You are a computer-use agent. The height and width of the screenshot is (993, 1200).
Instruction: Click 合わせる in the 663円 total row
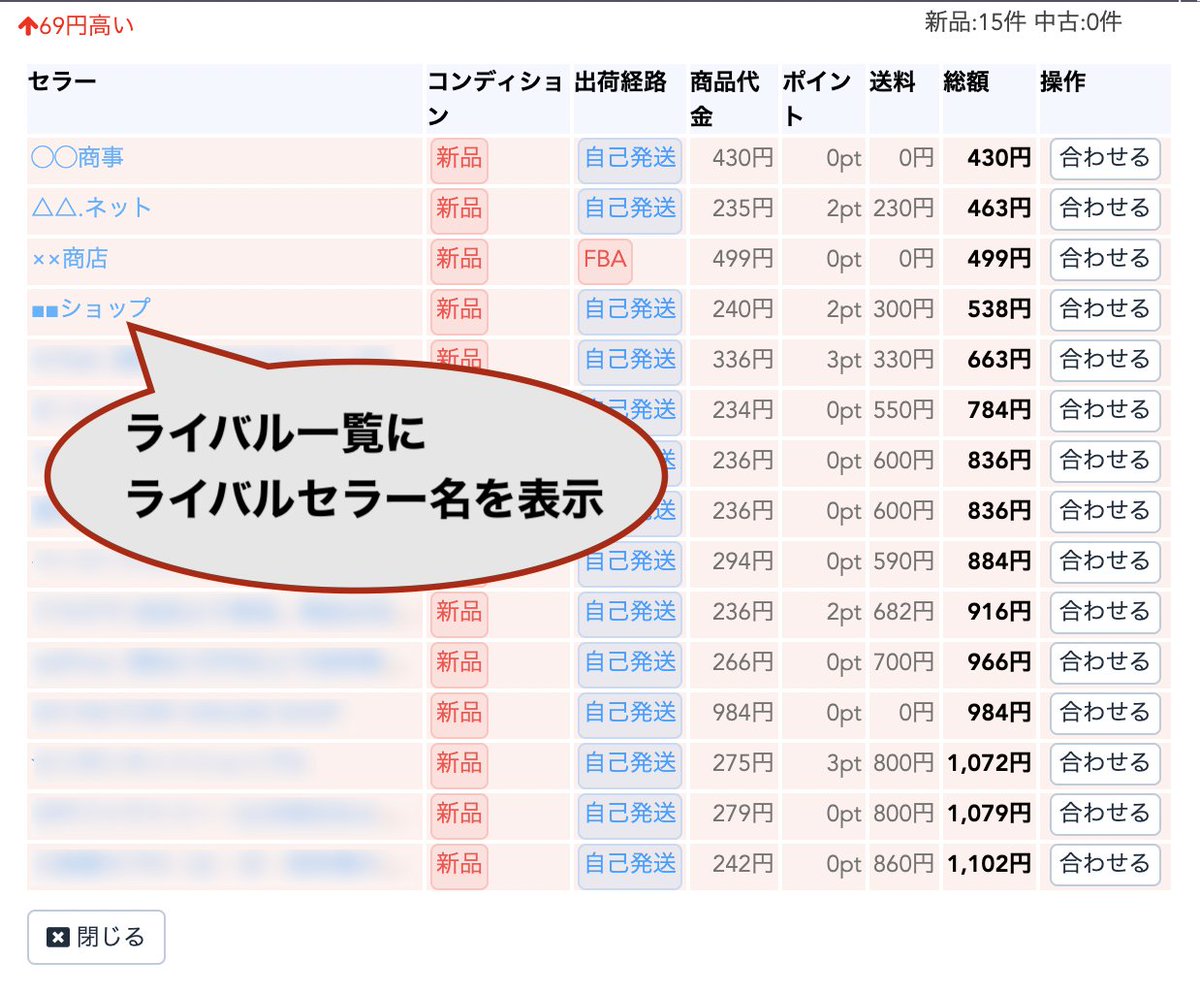1105,359
